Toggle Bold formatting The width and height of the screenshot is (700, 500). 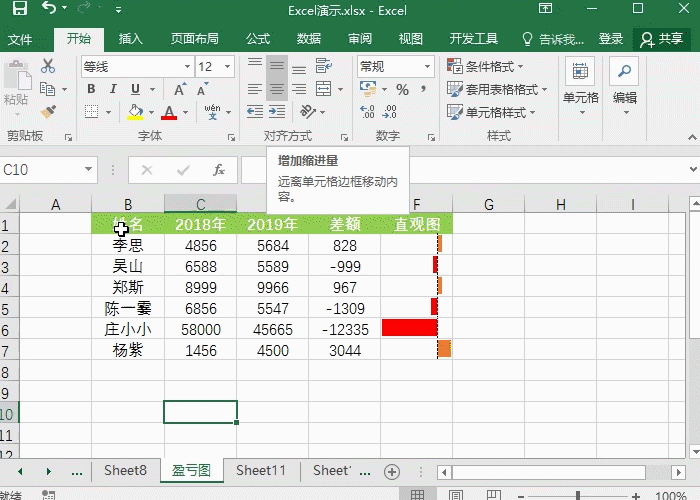pos(92,89)
